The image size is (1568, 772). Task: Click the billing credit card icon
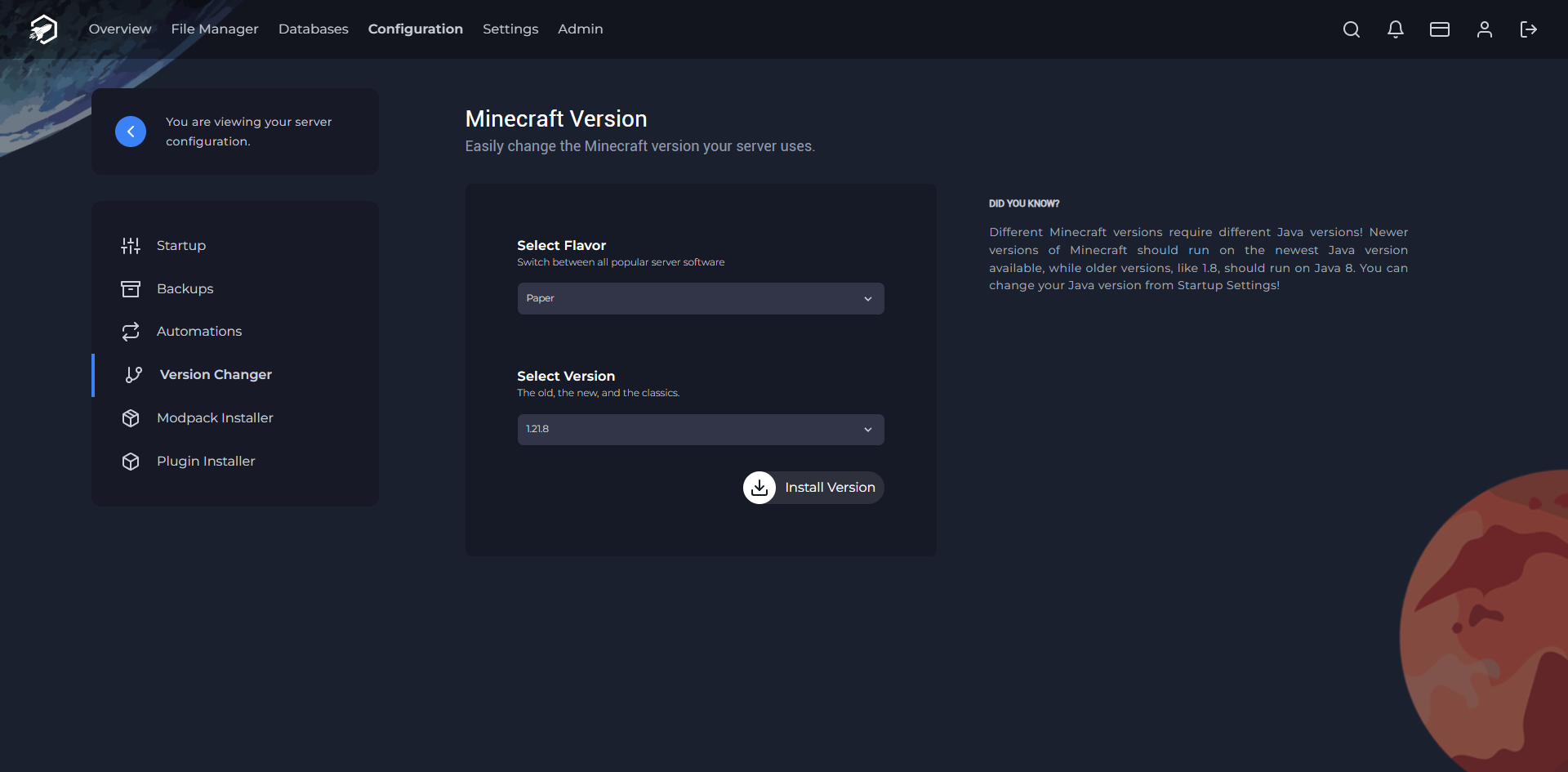[x=1439, y=29]
